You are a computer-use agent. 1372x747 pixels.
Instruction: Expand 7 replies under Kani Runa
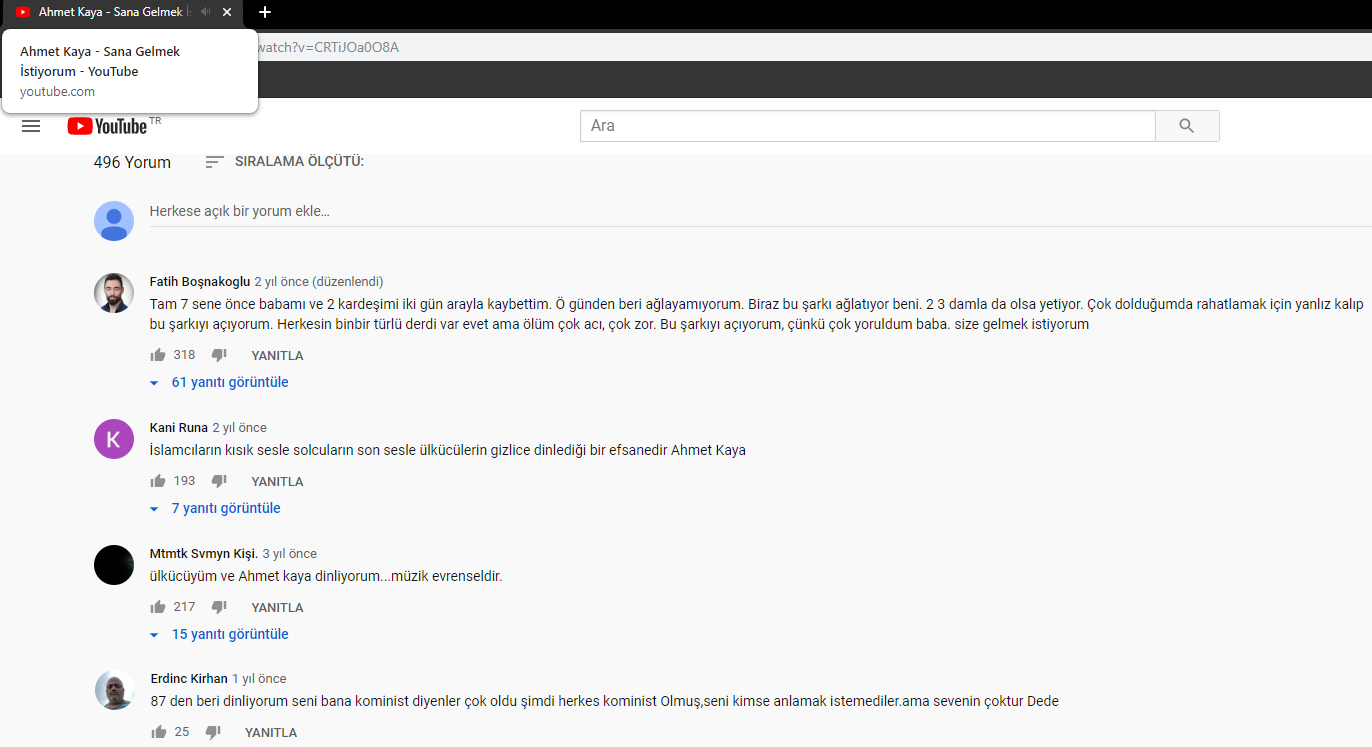click(216, 508)
